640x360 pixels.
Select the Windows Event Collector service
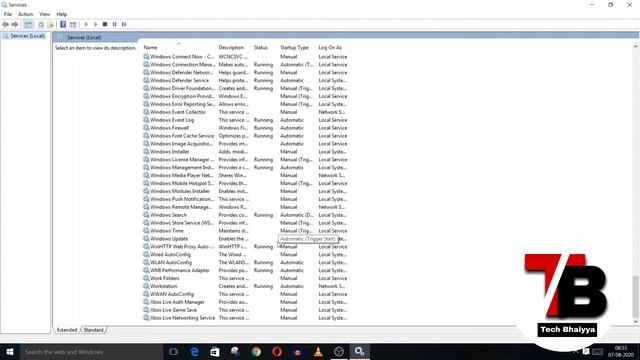245,112
